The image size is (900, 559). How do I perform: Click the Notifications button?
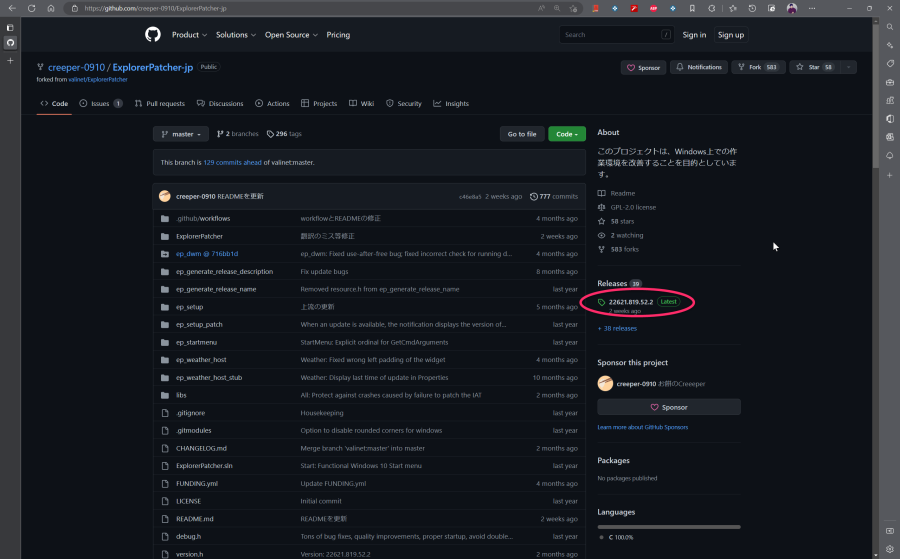699,67
